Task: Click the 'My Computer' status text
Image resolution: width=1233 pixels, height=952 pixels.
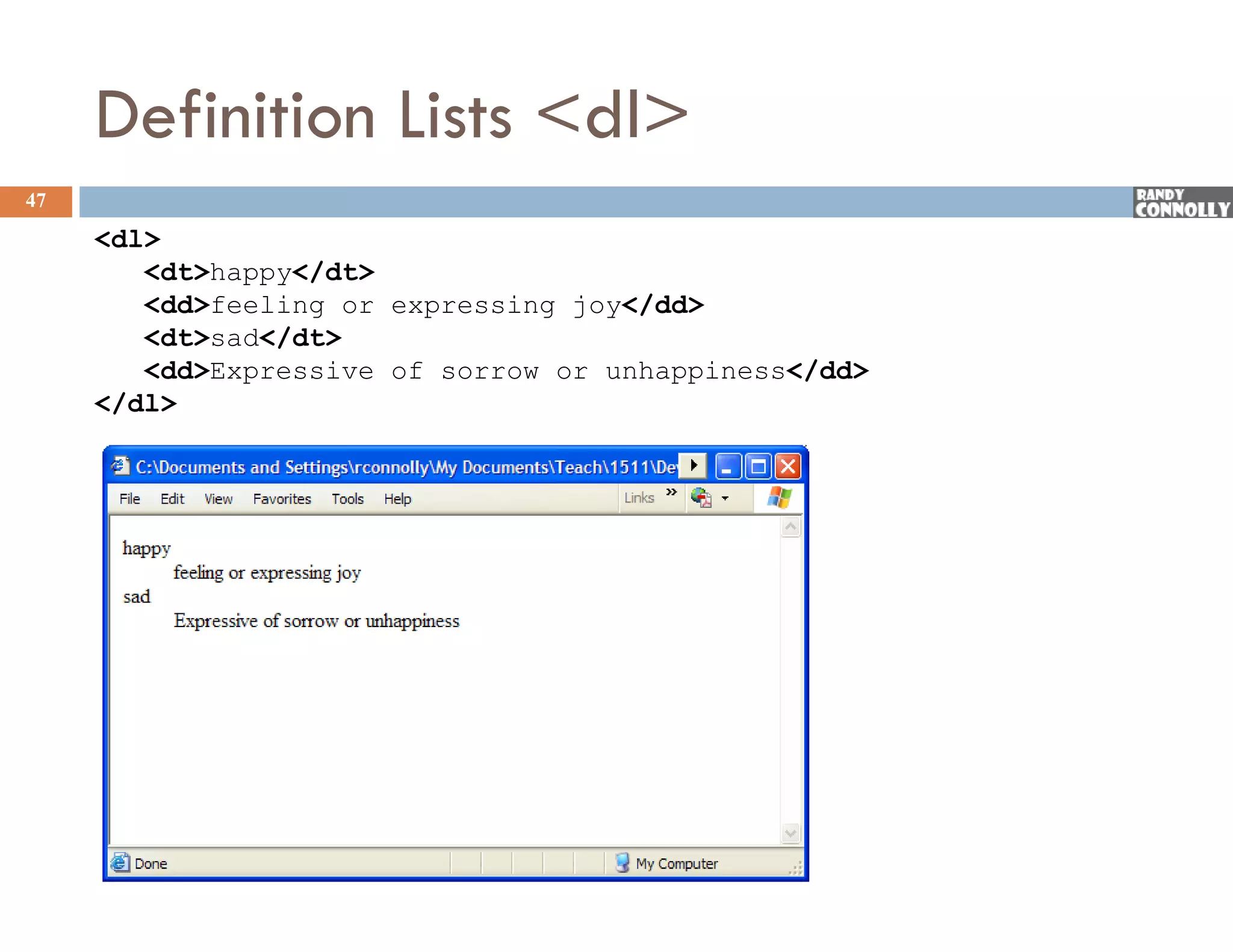Action: pos(677,864)
